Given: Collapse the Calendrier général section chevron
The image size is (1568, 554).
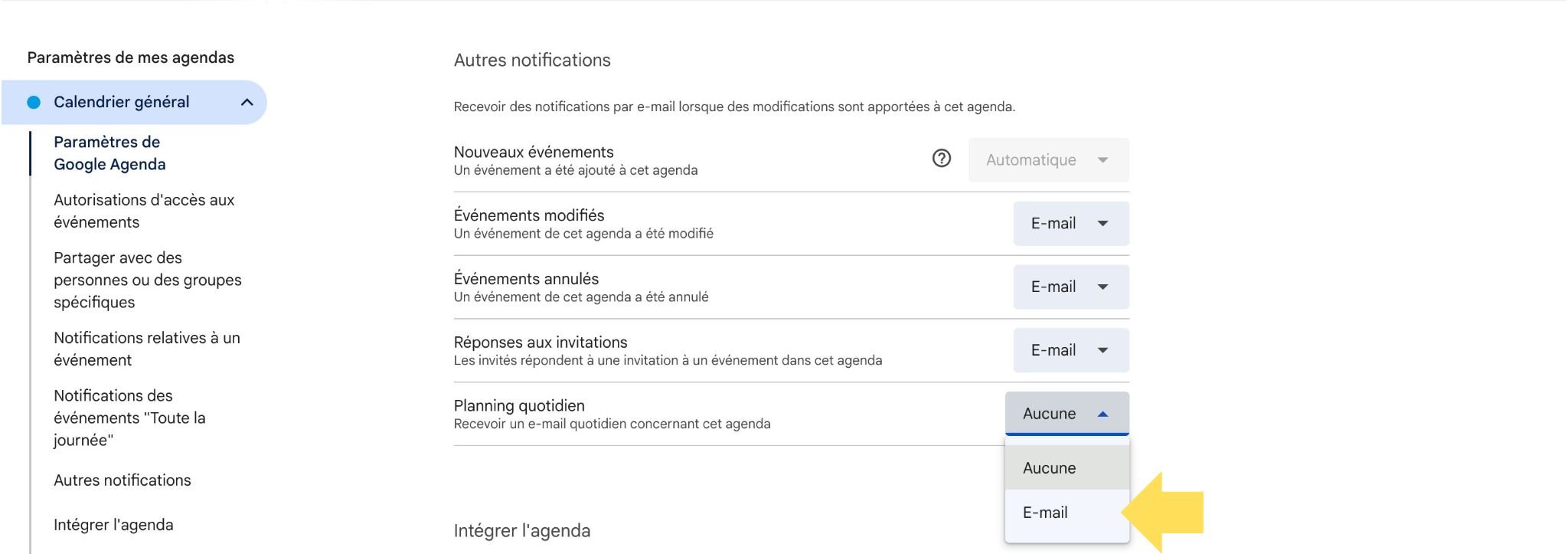Looking at the screenshot, I should point(246,100).
